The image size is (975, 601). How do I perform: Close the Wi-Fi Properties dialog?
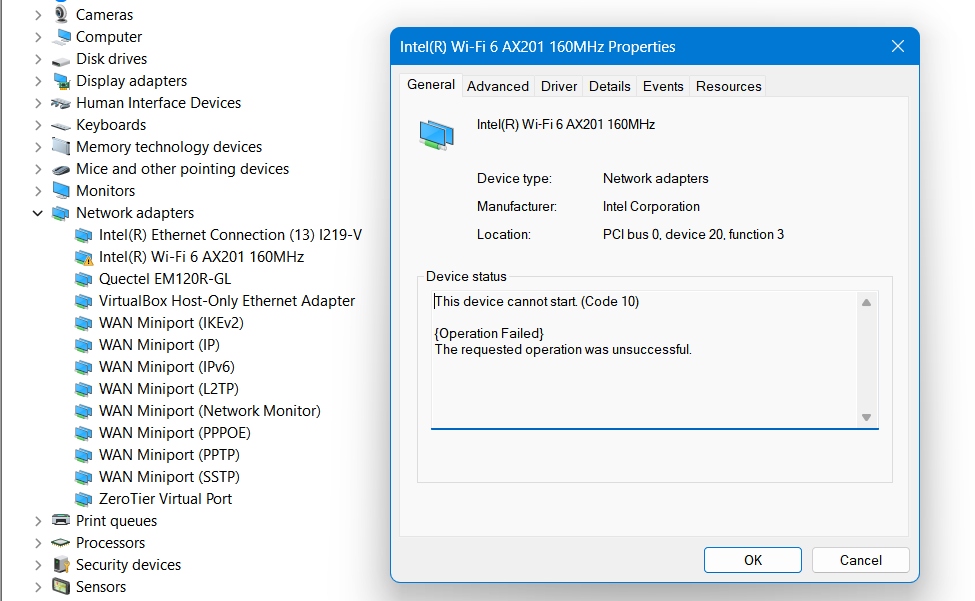[x=897, y=46]
